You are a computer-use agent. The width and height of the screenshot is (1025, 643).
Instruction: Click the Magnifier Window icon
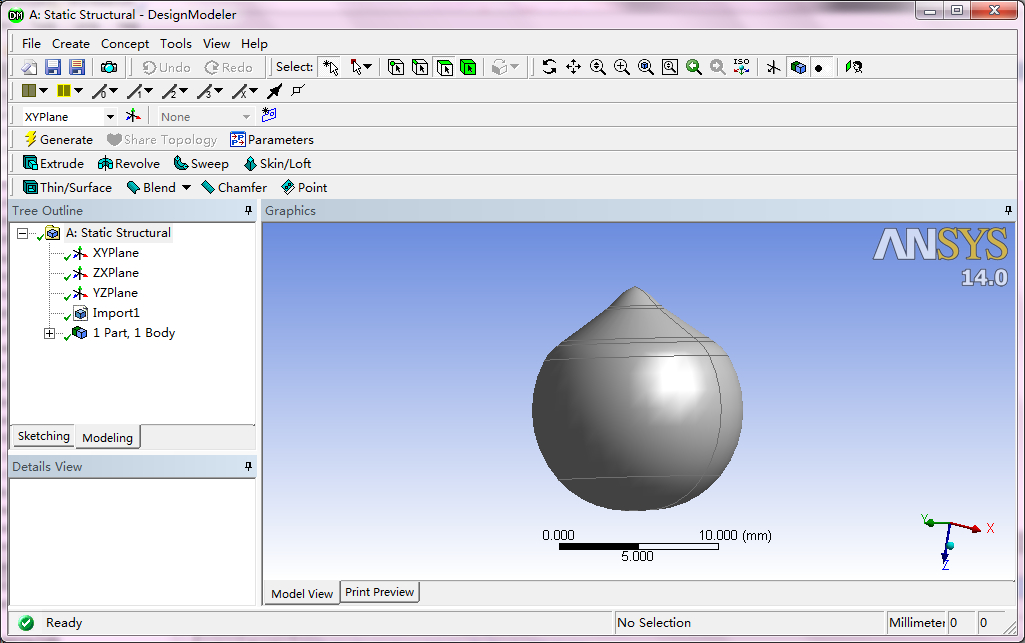coord(670,67)
